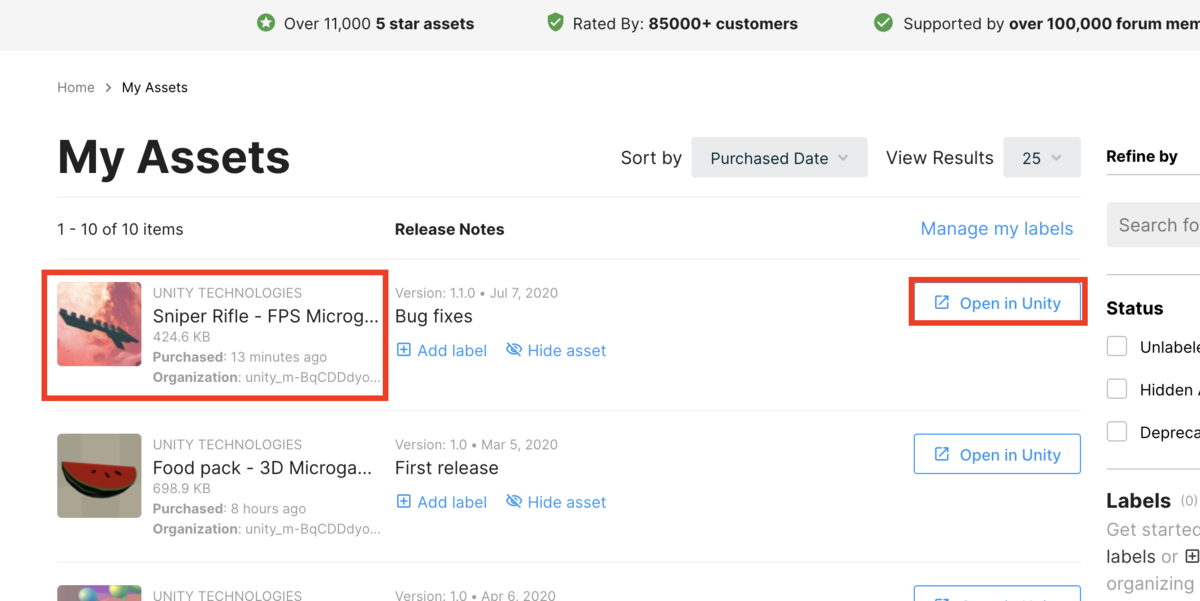Click the 1 - 10 of 10 items count

point(120,229)
